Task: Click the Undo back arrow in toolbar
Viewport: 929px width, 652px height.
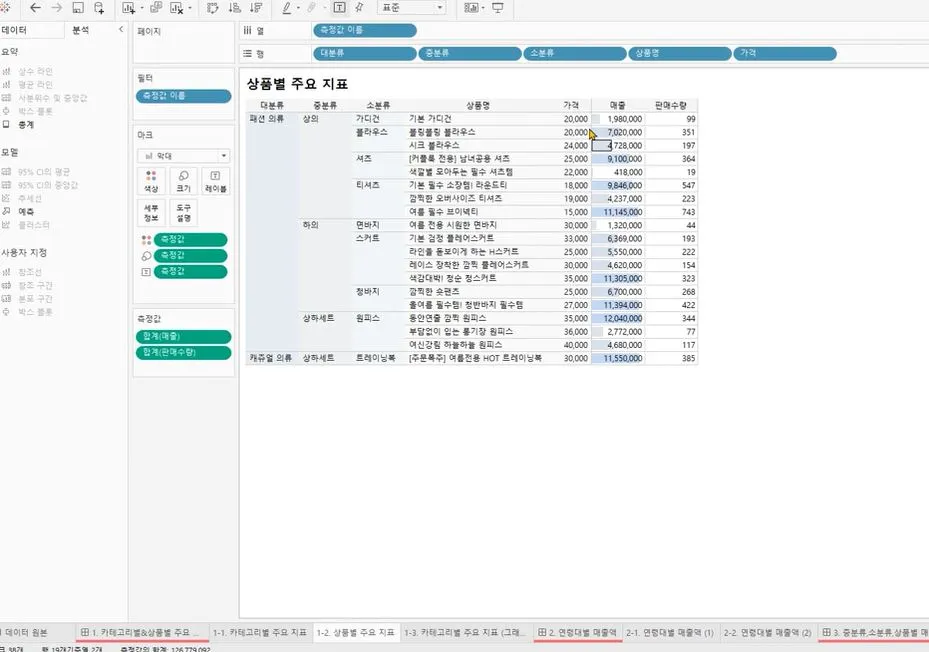Action: point(36,8)
